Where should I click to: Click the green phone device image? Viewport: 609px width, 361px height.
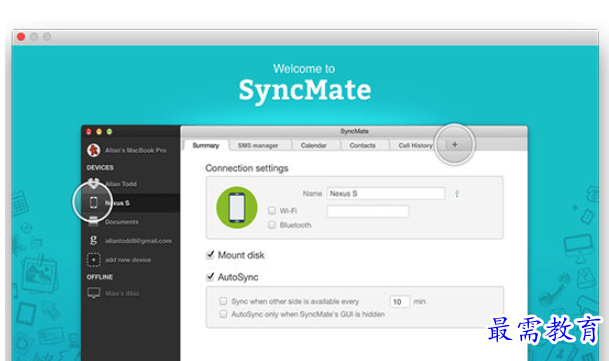(237, 208)
